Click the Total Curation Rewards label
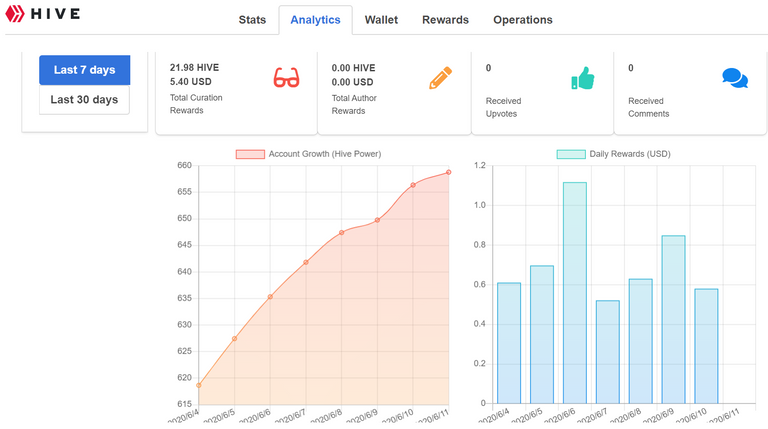The width and height of the screenshot is (768, 429). 196,104
